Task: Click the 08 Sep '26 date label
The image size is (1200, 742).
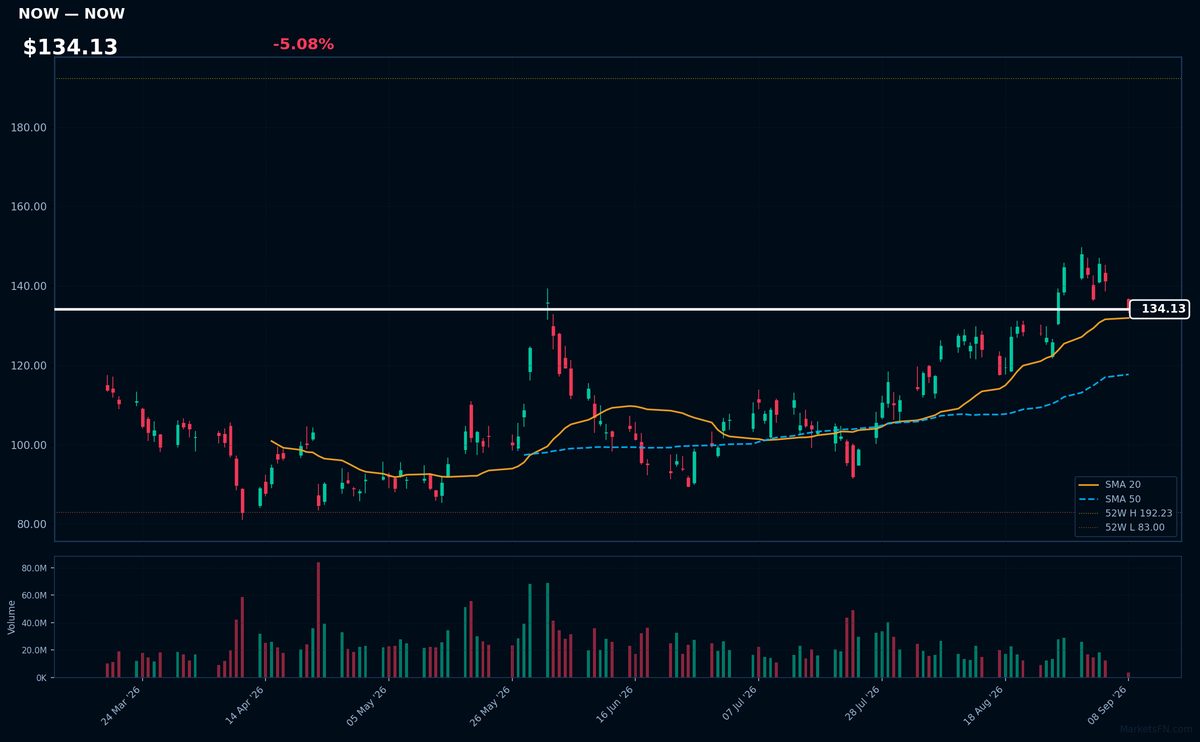Action: tap(1109, 706)
